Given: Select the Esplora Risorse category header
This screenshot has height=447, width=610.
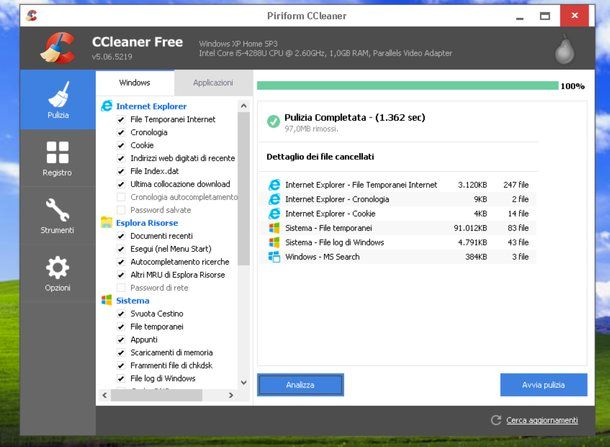Looking at the screenshot, I should coord(147,223).
